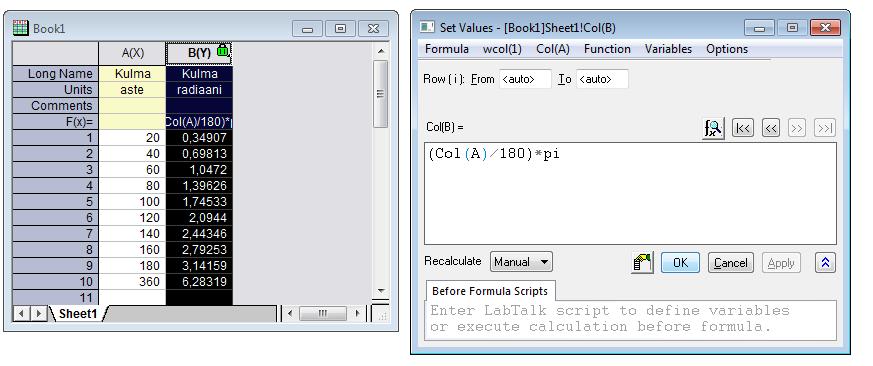Click the Book1 workbook icon

[x=21, y=28]
